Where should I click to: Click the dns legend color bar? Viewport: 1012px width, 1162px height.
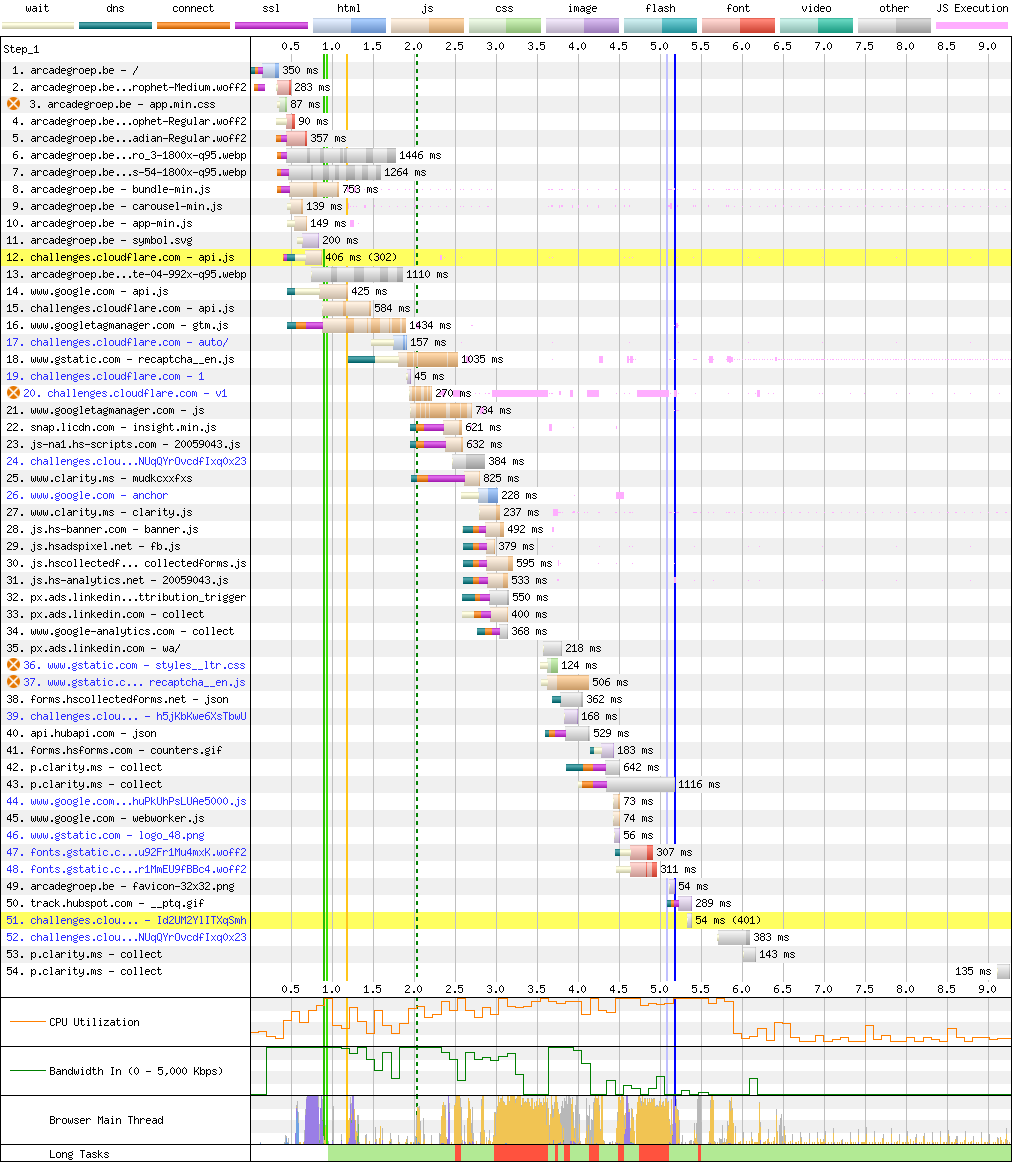click(x=116, y=25)
